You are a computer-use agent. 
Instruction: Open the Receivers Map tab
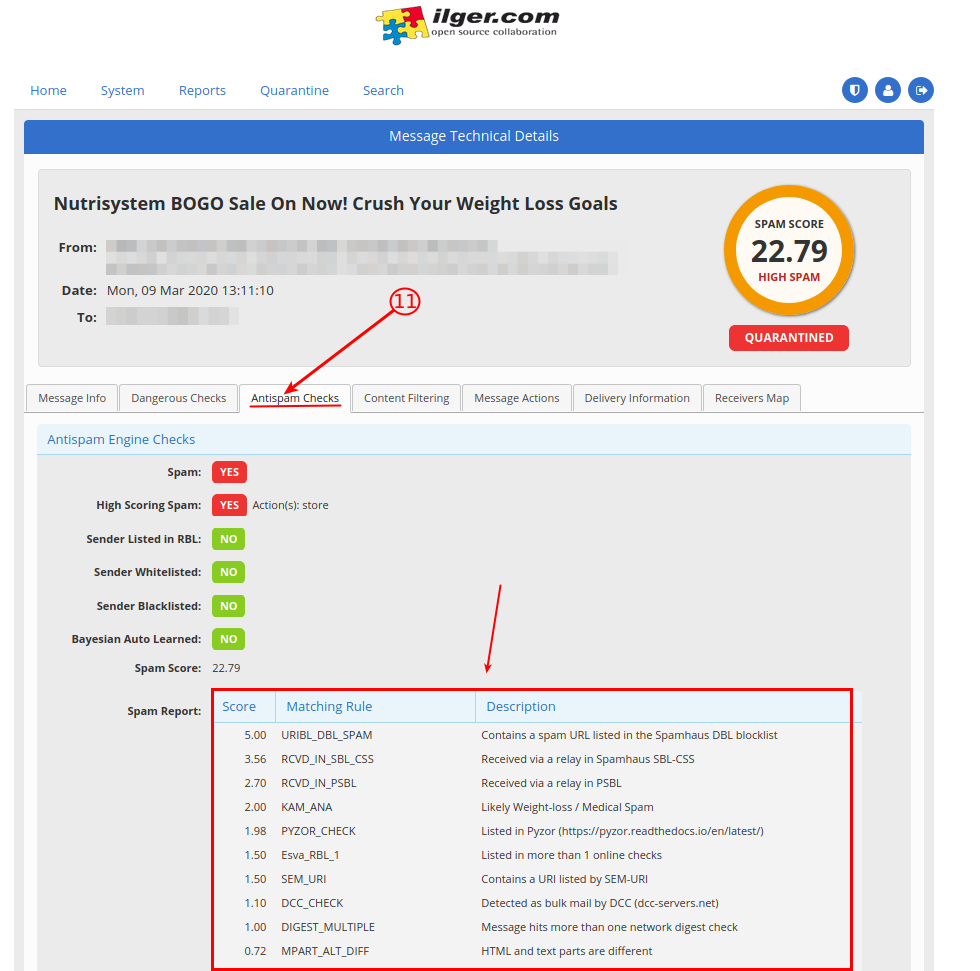752,398
